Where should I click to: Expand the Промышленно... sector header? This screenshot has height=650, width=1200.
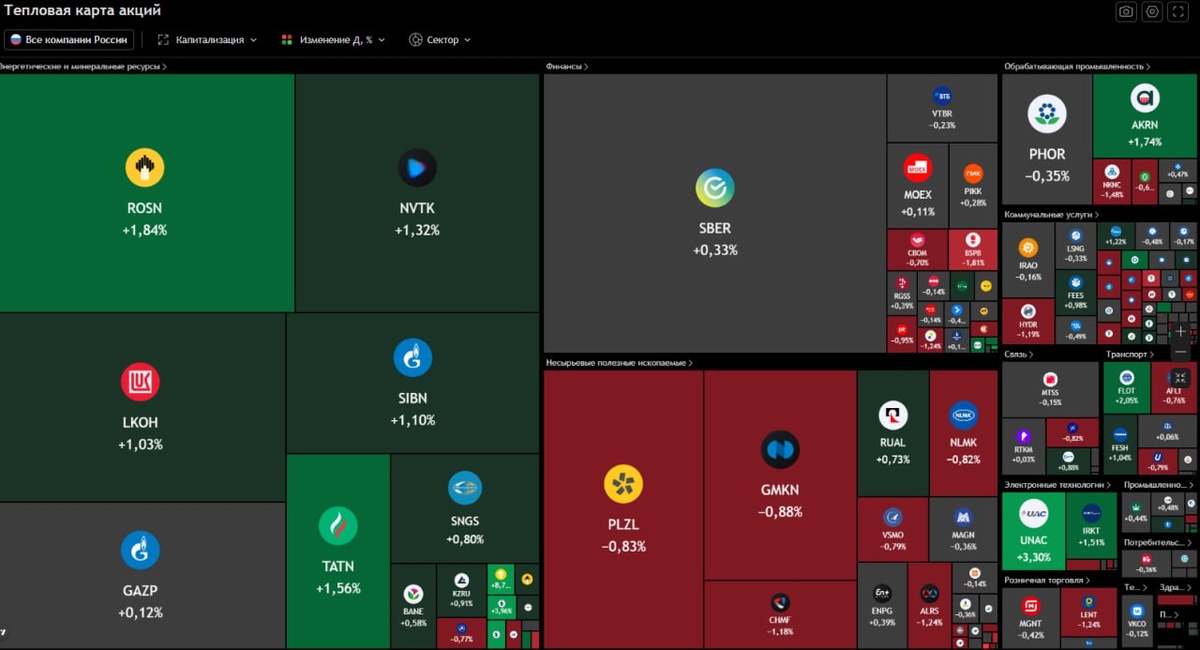pos(1158,484)
